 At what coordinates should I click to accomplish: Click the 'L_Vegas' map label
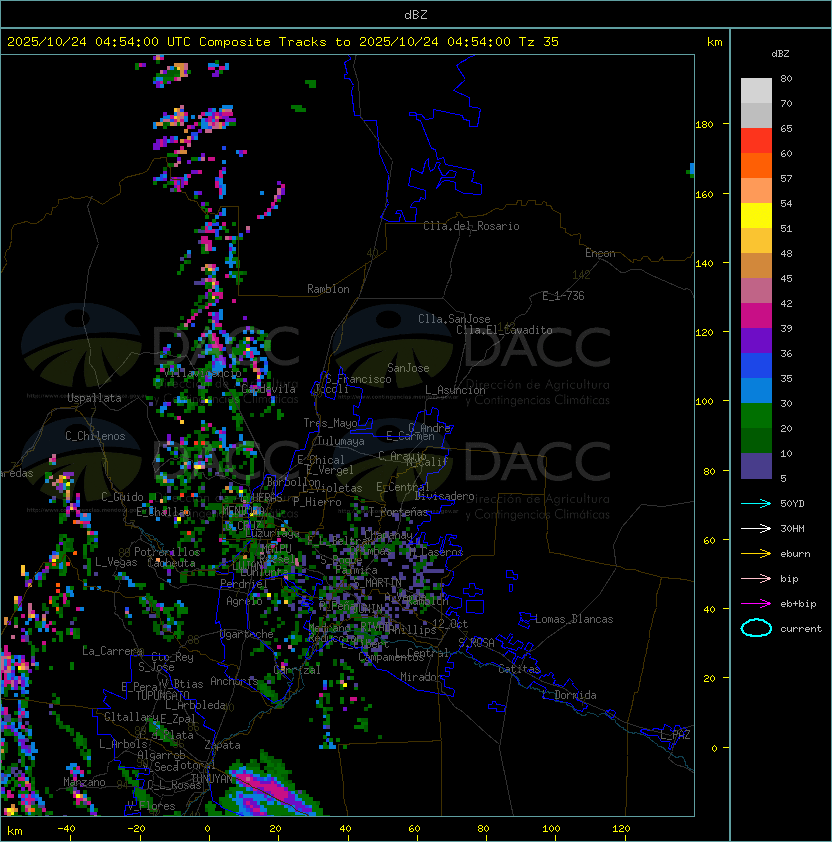[x=116, y=562]
